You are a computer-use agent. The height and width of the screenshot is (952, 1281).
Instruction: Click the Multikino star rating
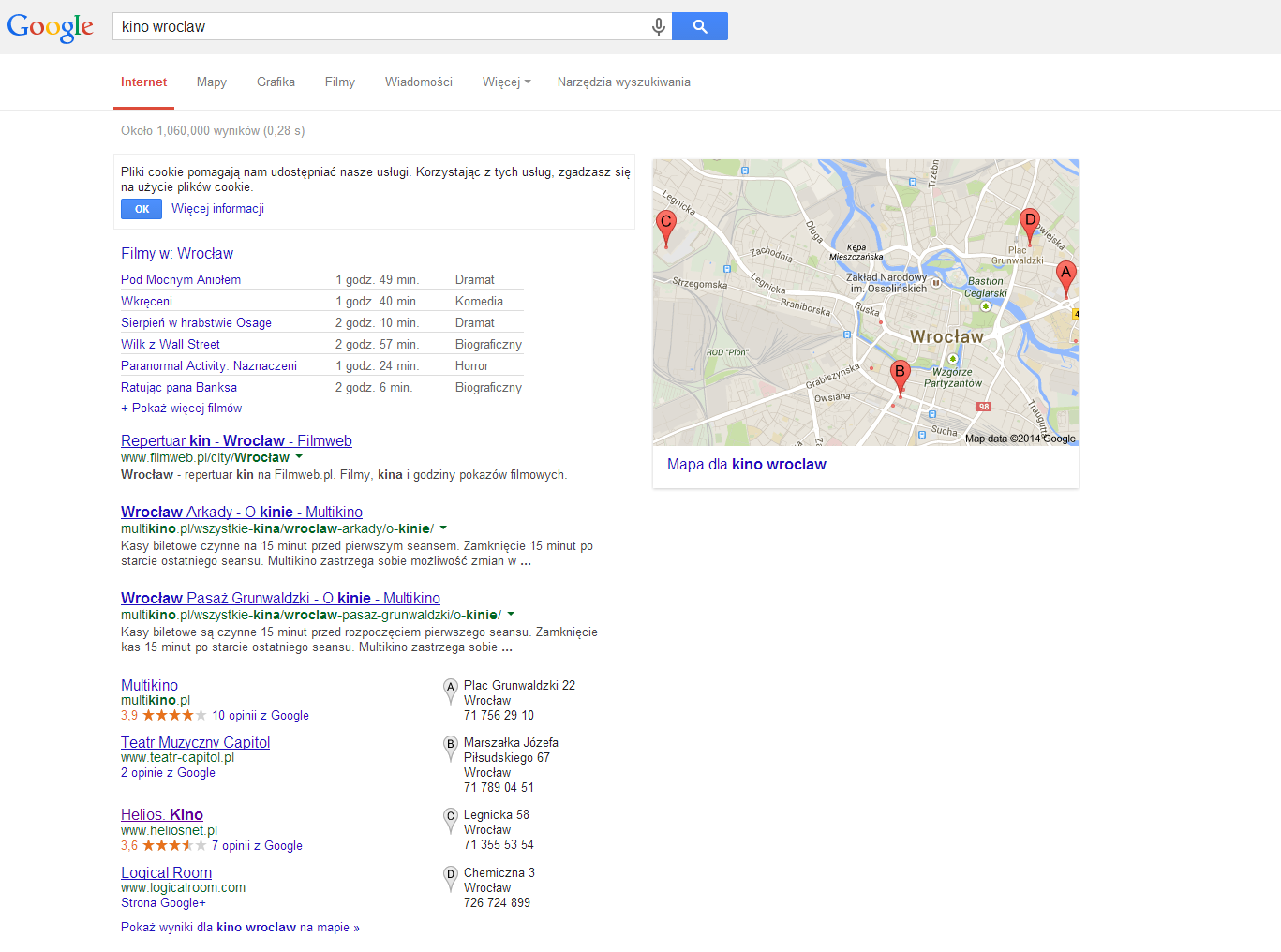coord(174,715)
